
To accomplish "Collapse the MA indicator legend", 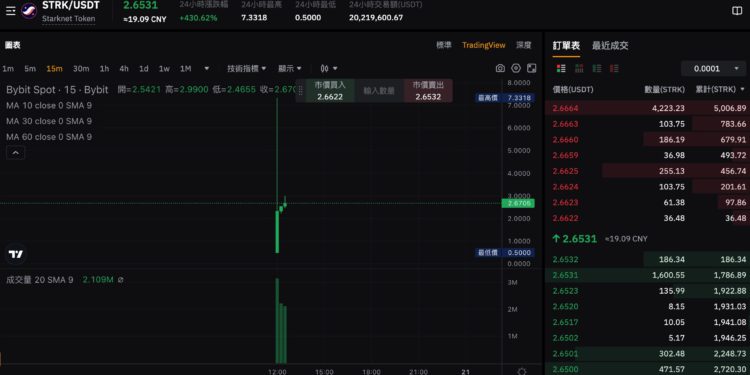I will [x=15, y=153].
